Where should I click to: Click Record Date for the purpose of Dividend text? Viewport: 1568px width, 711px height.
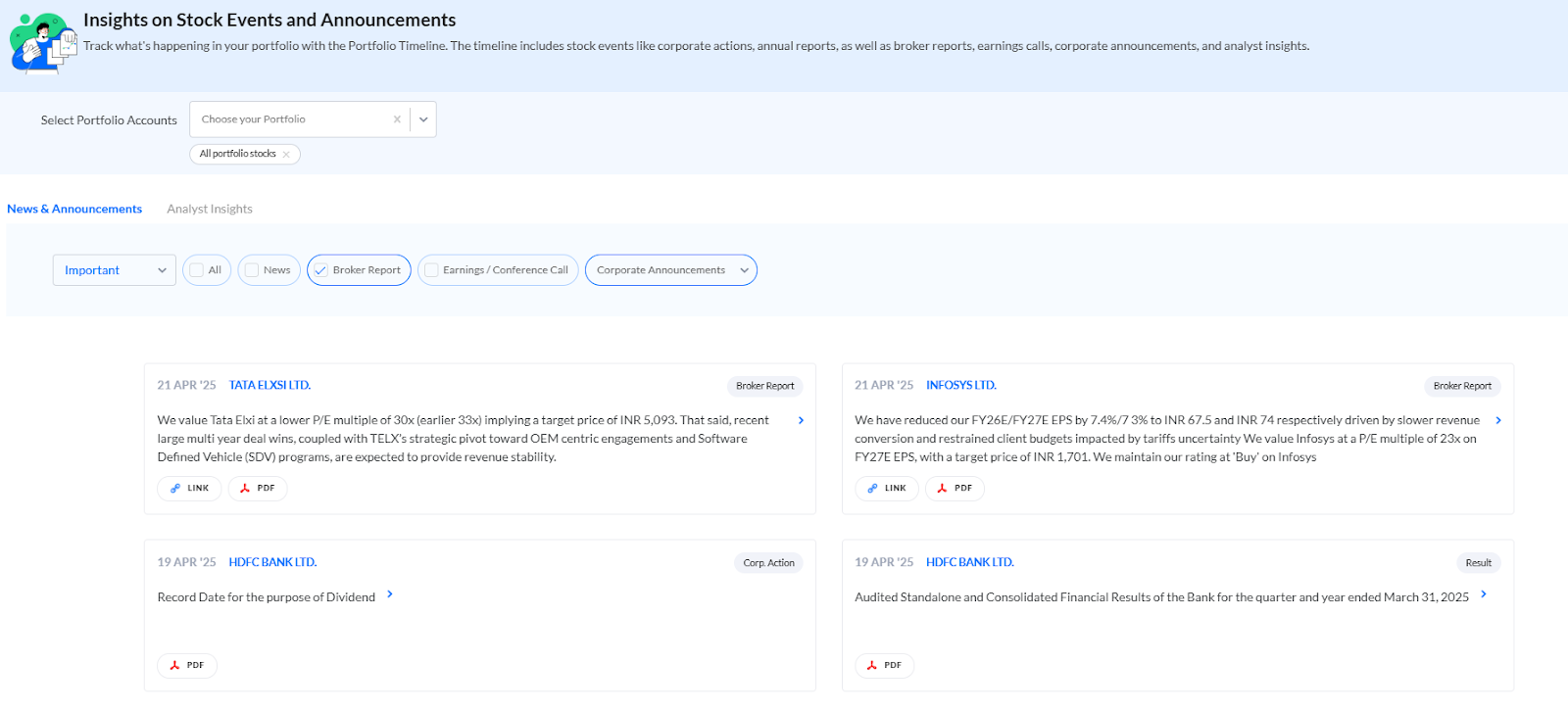pyautogui.click(x=267, y=597)
